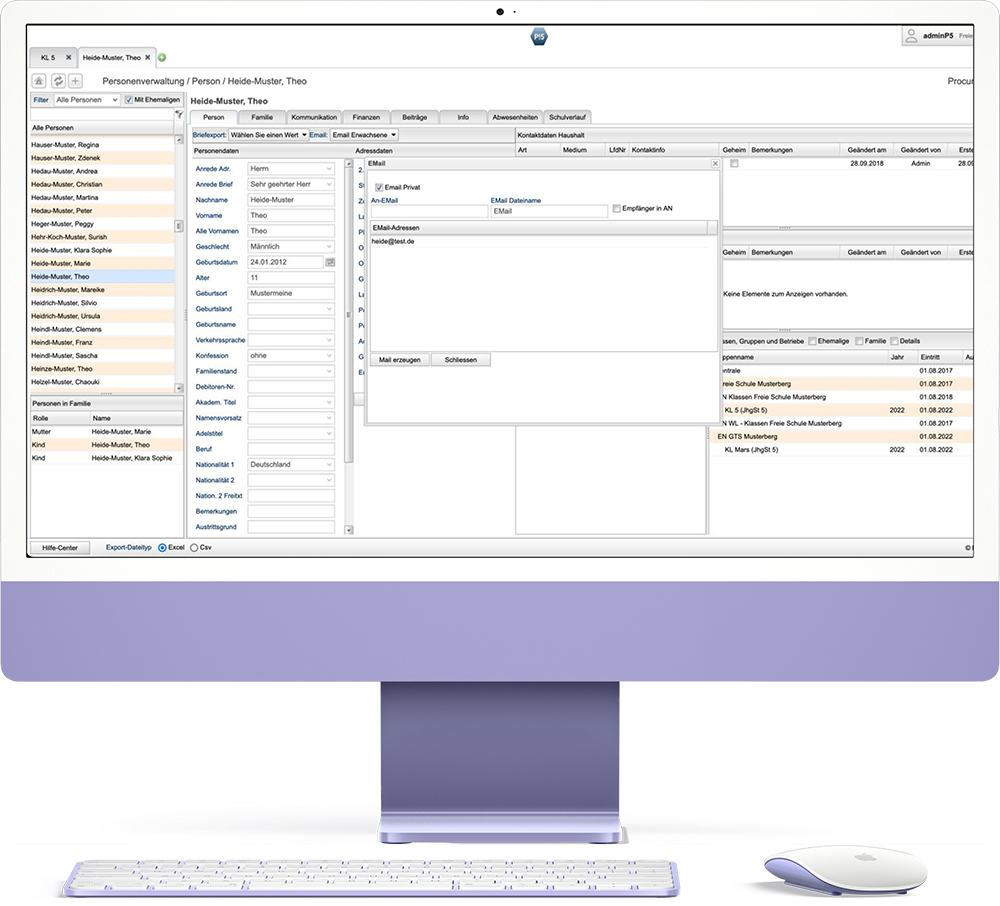Open the Email Erwachsene dropdown
This screenshot has width=1000, height=906.
[364, 134]
